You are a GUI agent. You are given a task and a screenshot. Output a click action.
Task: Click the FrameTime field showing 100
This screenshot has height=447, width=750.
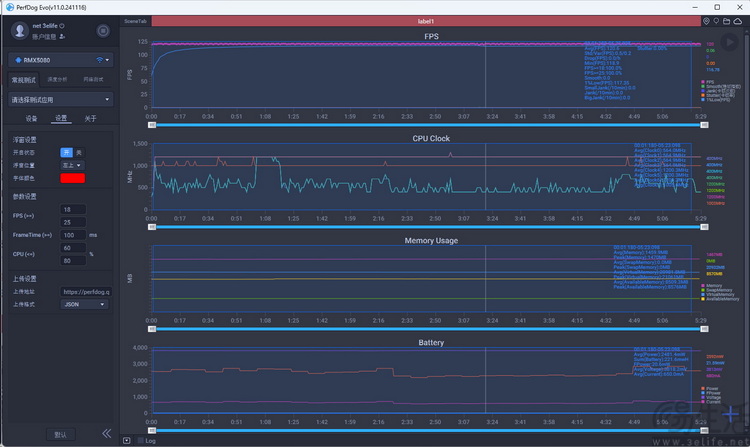[73, 235]
